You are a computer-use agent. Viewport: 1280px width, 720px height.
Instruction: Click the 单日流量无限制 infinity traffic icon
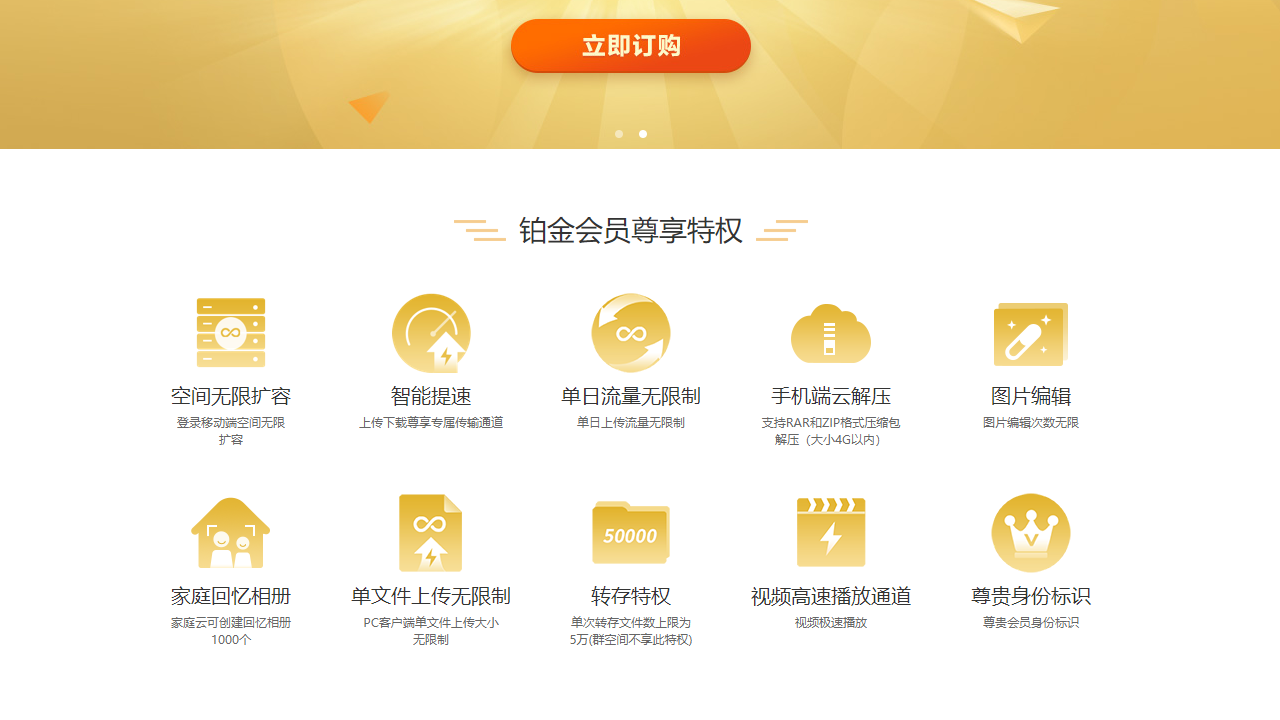point(630,333)
